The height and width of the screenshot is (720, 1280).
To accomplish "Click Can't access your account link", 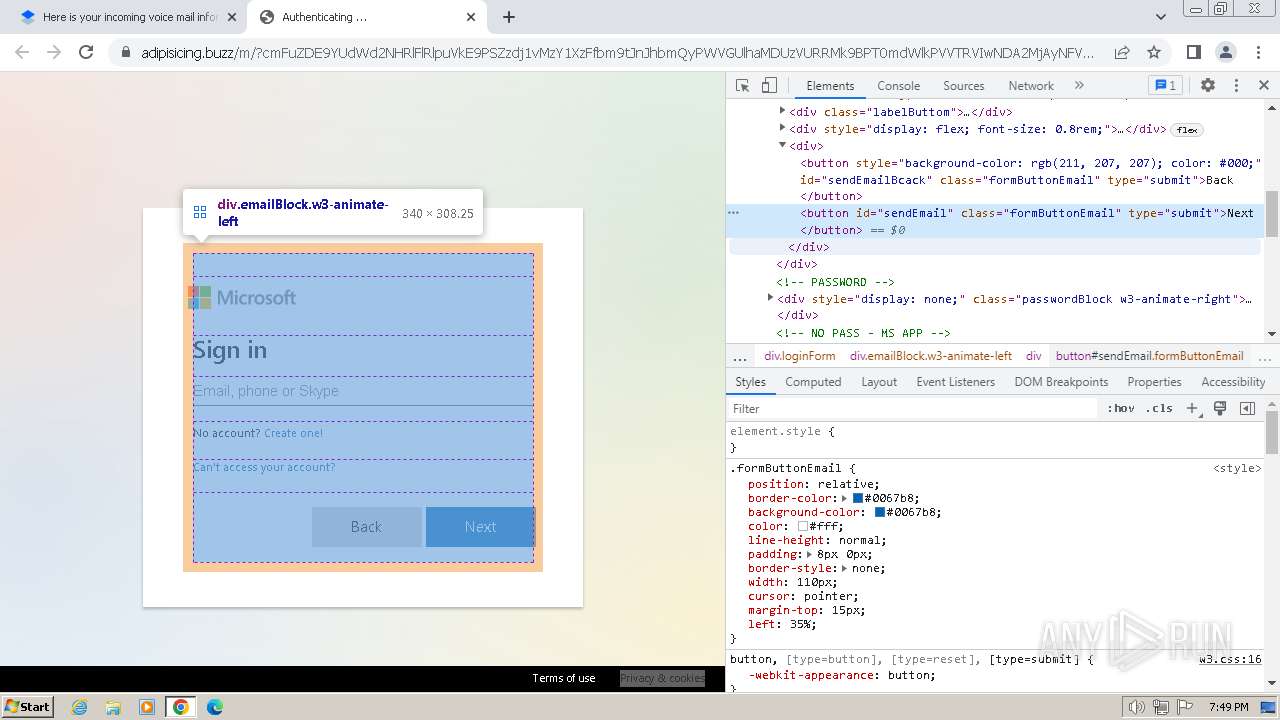I will [x=264, y=468].
